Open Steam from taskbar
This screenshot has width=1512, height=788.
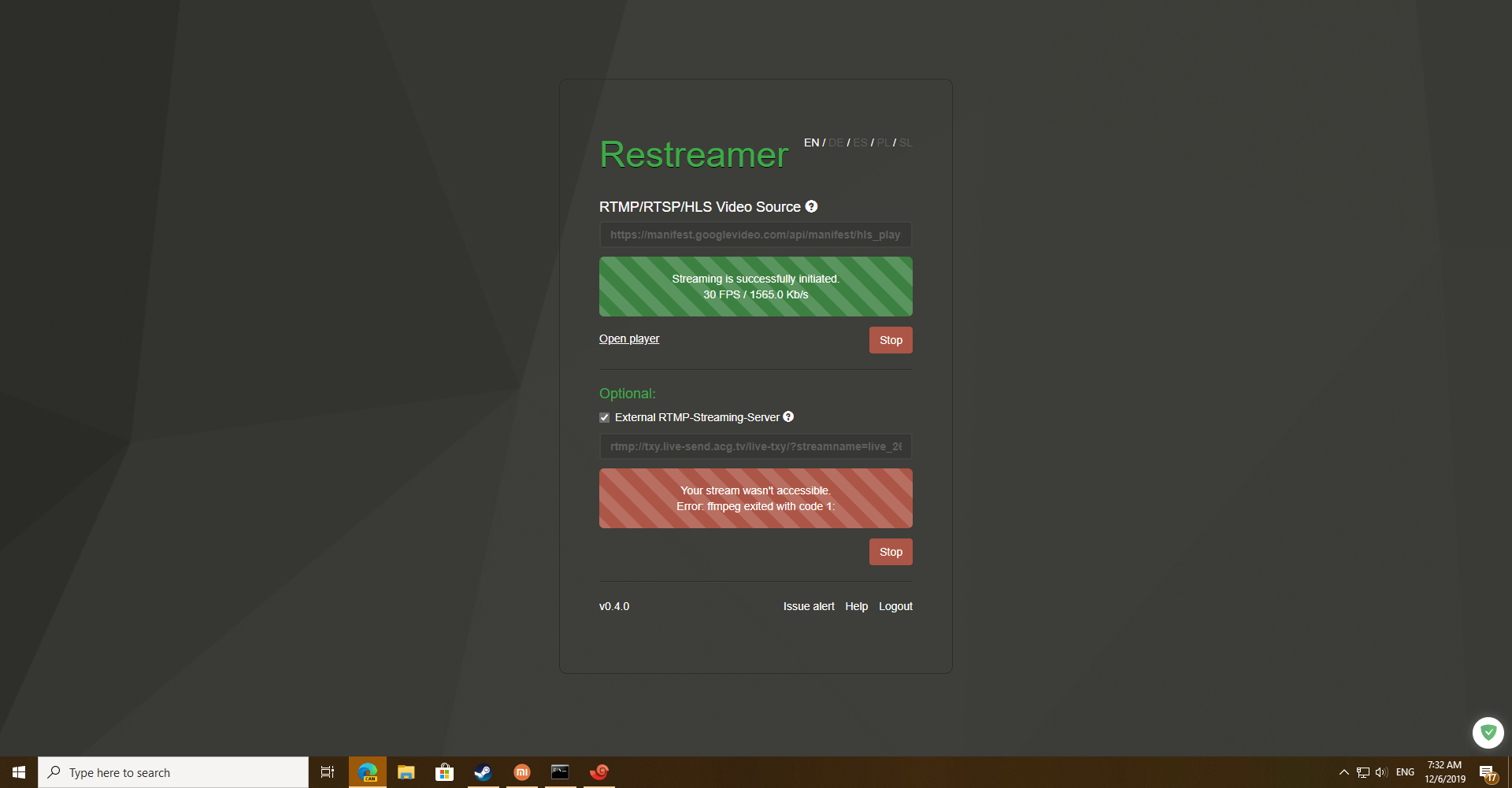tap(483, 772)
